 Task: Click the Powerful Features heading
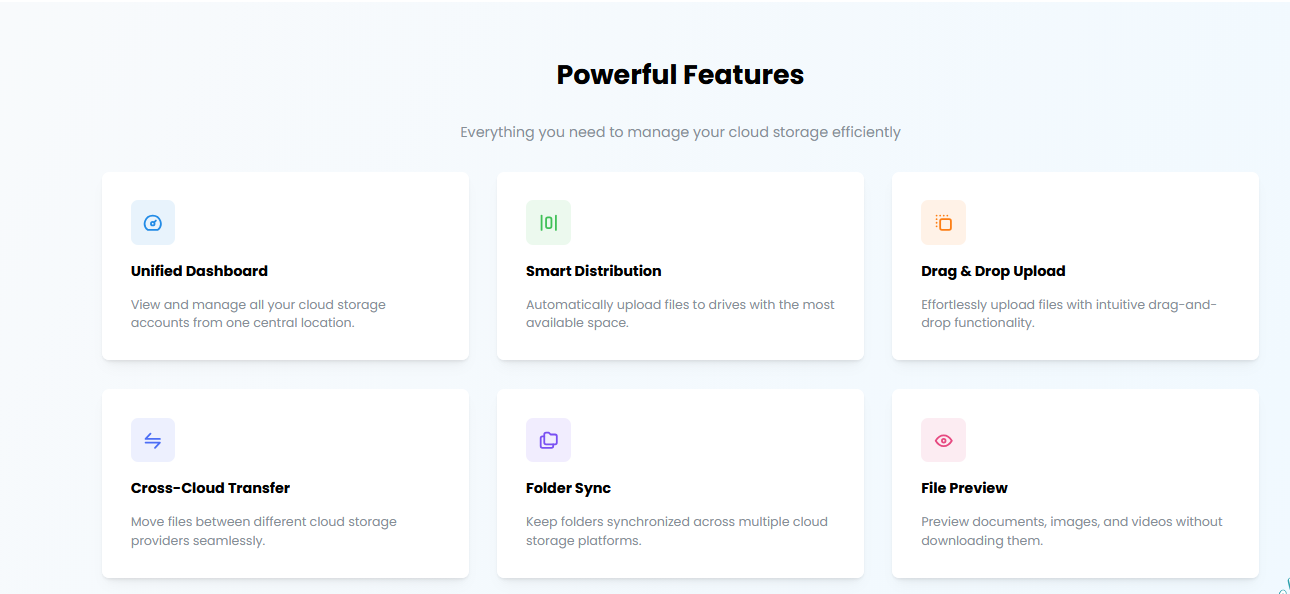[680, 74]
